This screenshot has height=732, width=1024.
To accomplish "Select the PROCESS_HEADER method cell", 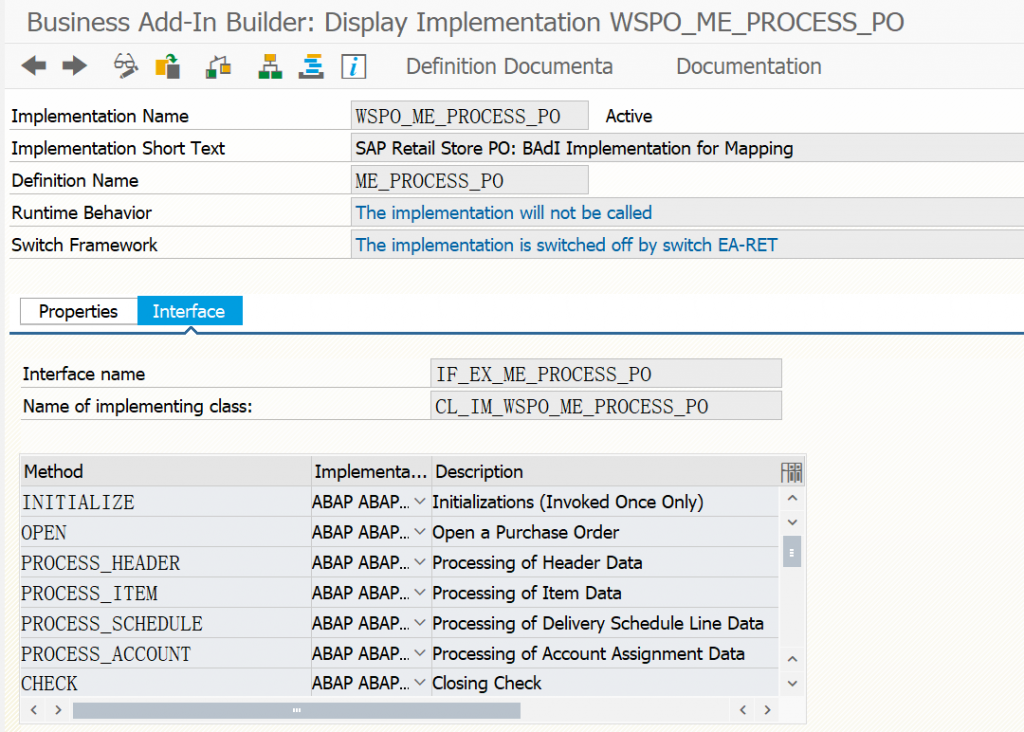I will 100,563.
